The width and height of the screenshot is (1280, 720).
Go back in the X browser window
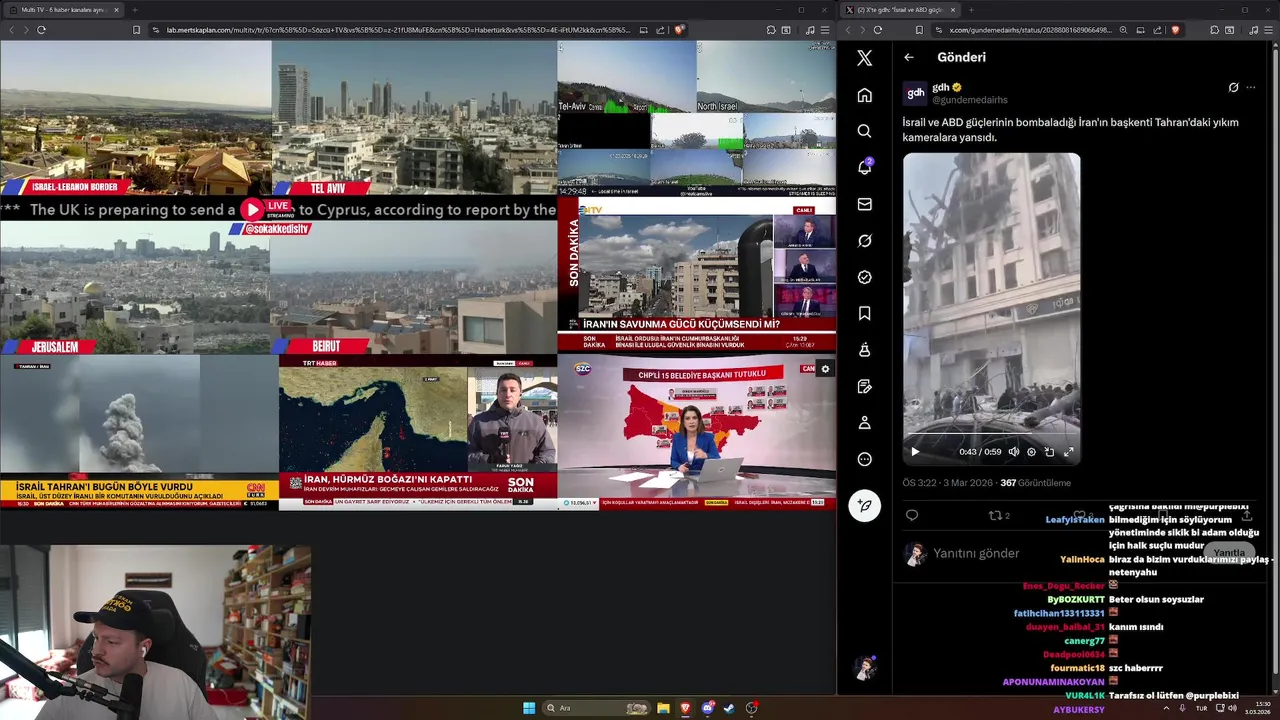pyautogui.click(x=848, y=30)
